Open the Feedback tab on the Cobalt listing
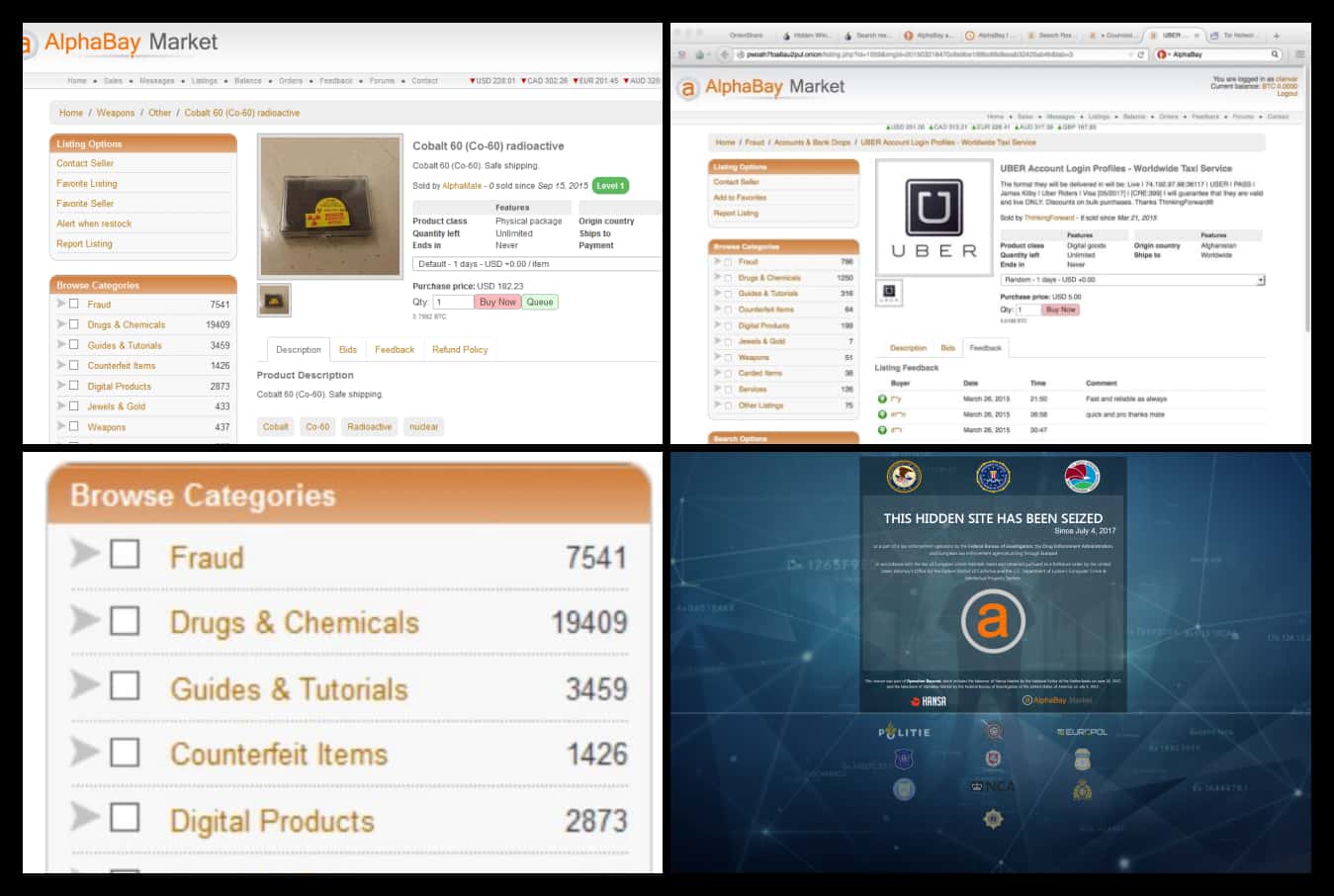This screenshot has width=1334, height=896. 395,349
